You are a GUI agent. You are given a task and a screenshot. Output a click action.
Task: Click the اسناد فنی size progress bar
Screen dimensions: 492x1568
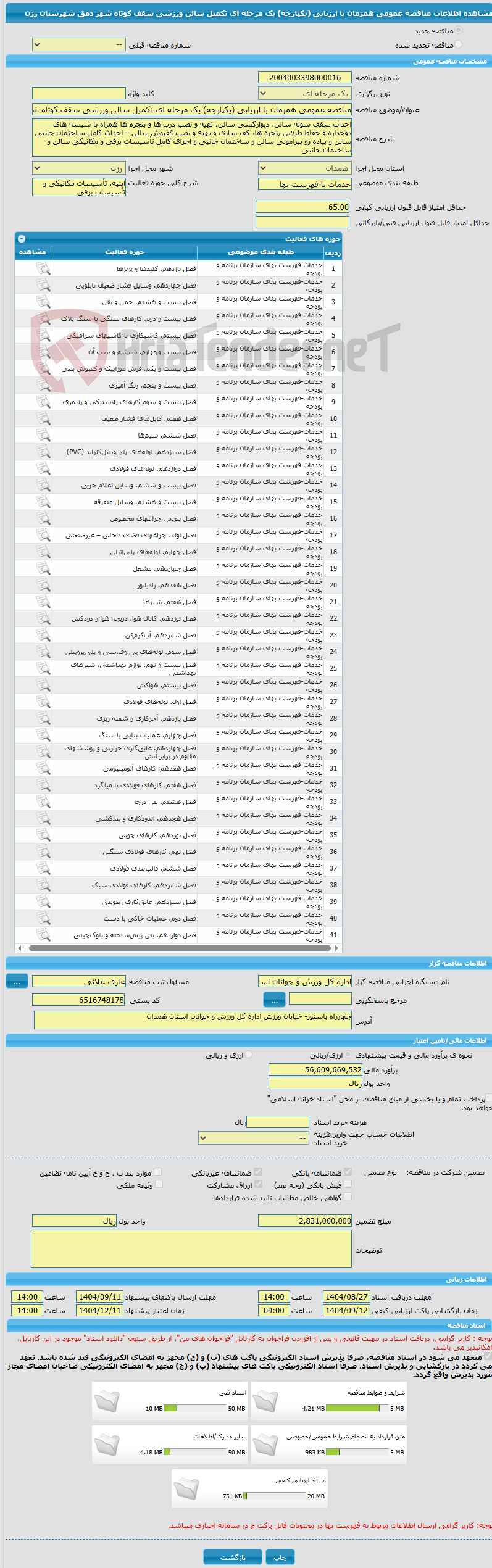coord(195,1408)
